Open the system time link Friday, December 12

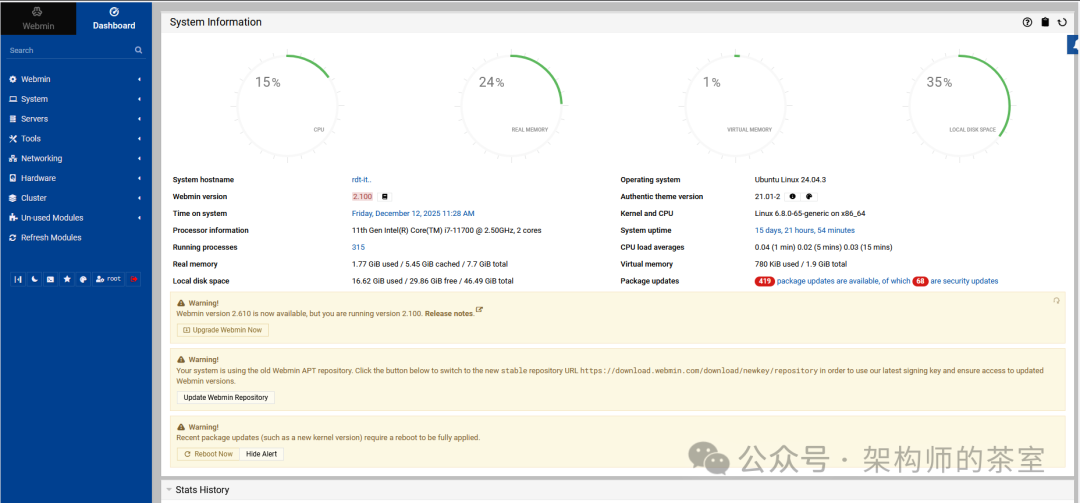click(413, 214)
